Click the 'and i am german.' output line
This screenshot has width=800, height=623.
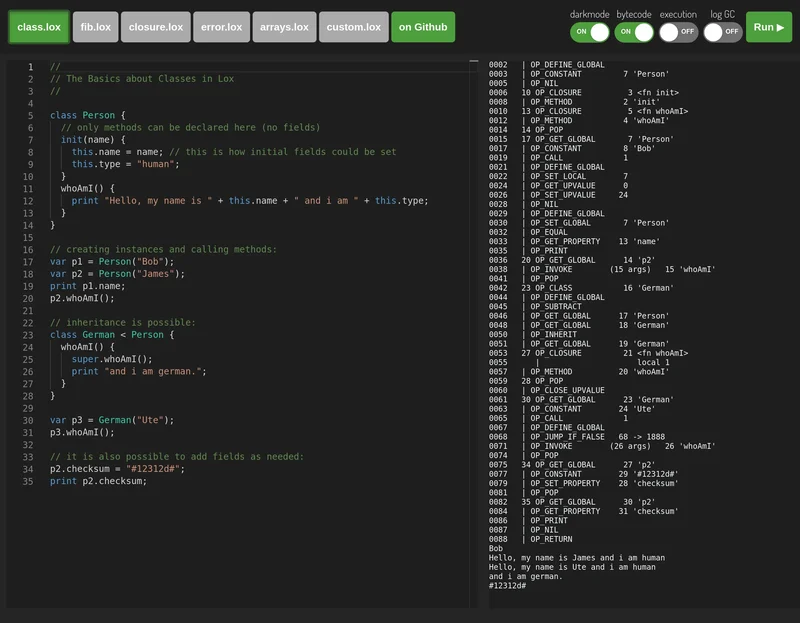point(526,577)
